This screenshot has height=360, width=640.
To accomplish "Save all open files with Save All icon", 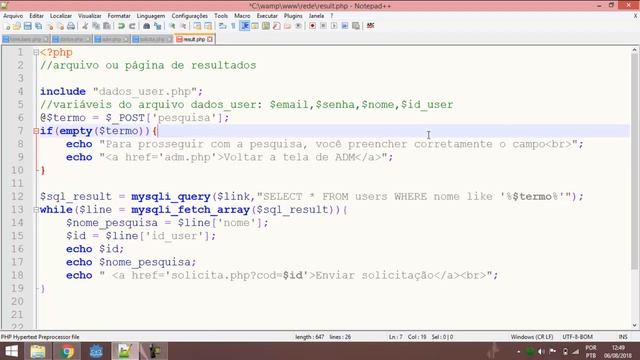I will (38, 26).
